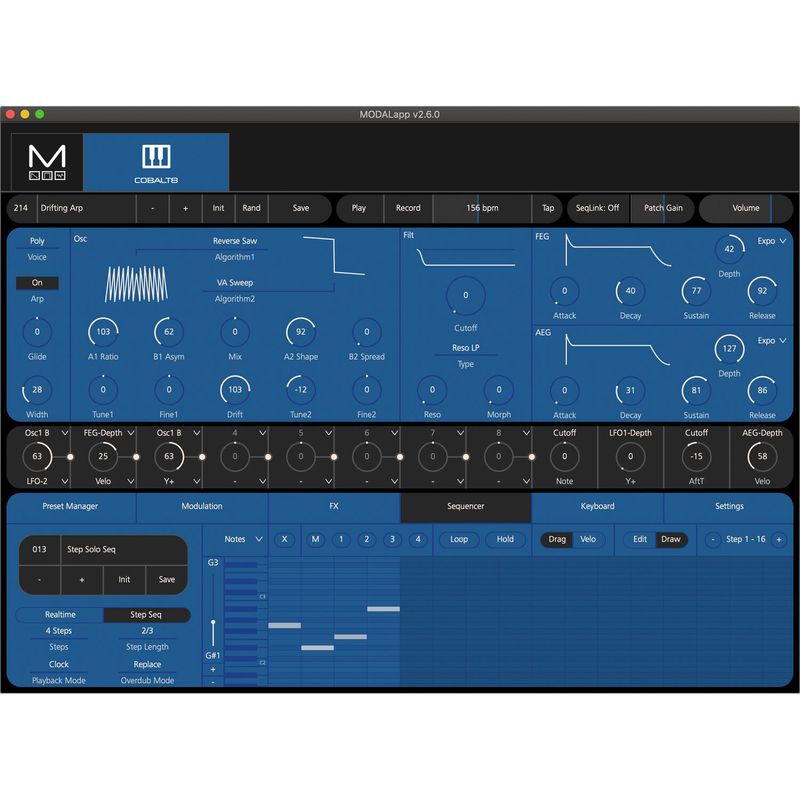This screenshot has width=800, height=800.
Task: Toggle SeqLink Off setting
Action: coord(597,208)
